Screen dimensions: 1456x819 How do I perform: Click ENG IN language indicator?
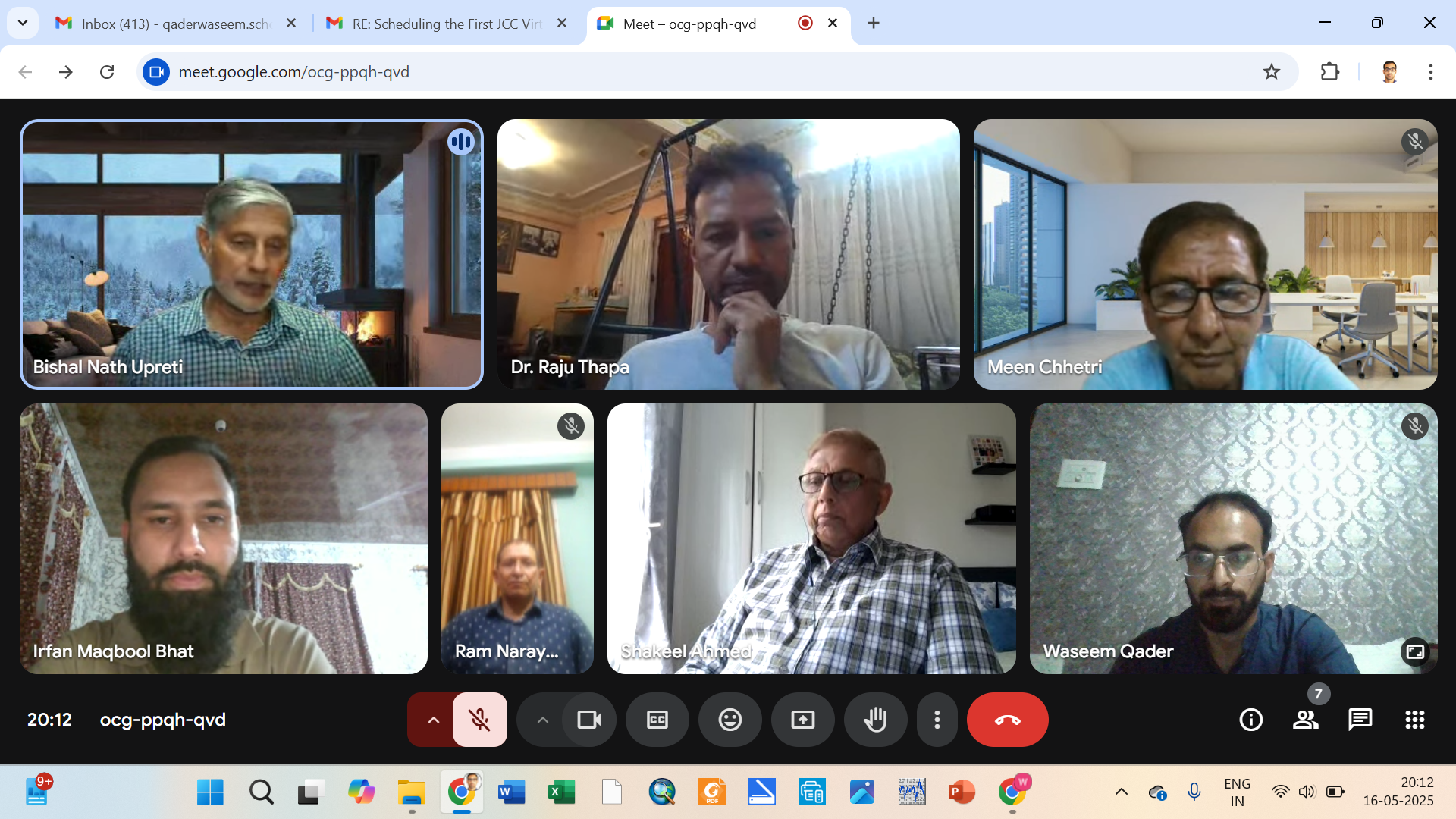(1237, 792)
